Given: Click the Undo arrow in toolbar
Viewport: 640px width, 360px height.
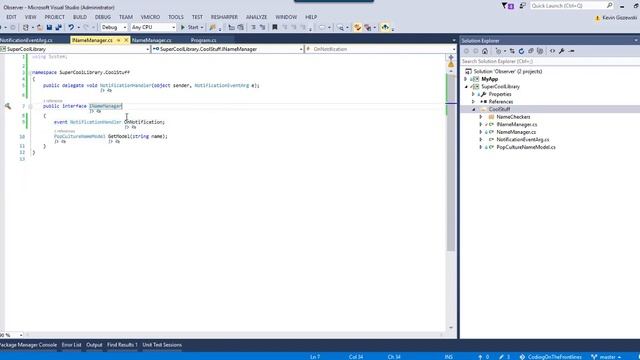Looking at the screenshot, I should point(71,27).
